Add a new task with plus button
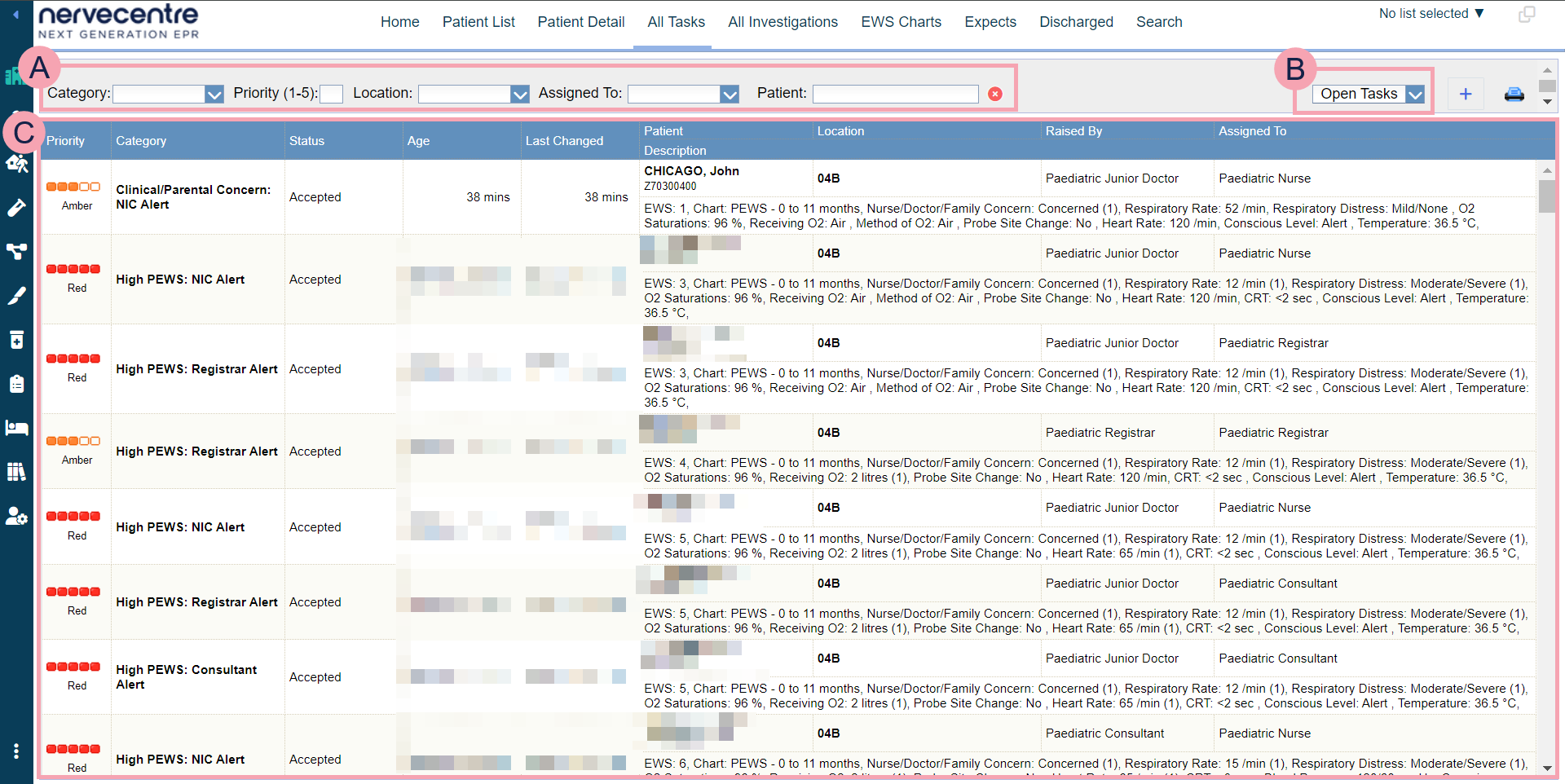The height and width of the screenshot is (784, 1565). point(1465,95)
